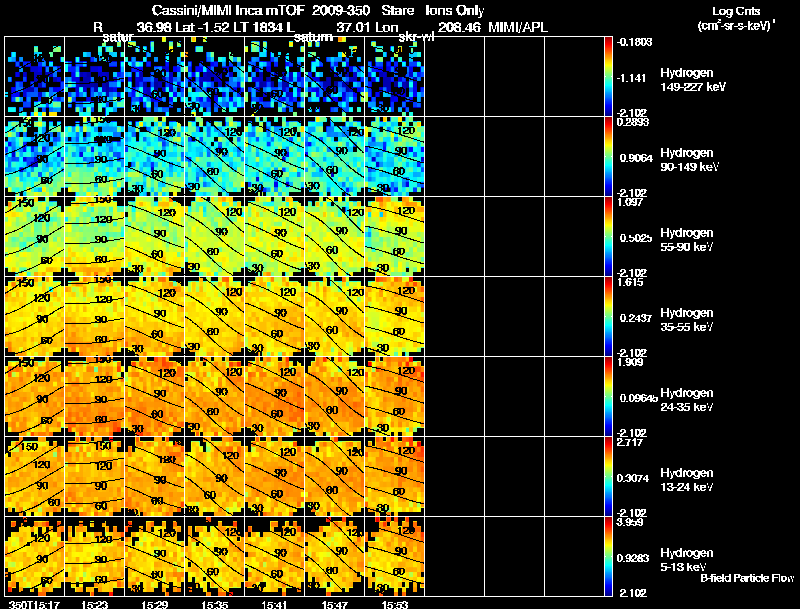Click the '0.5025' color scale value
This screenshot has width=800, height=609.
(x=636, y=238)
